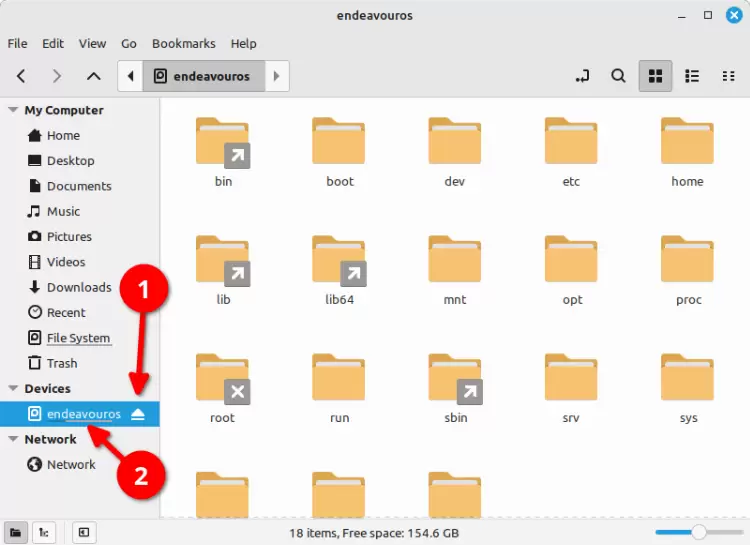The height and width of the screenshot is (545, 750).
Task: Select the home folder icon
Action: (x=687, y=141)
